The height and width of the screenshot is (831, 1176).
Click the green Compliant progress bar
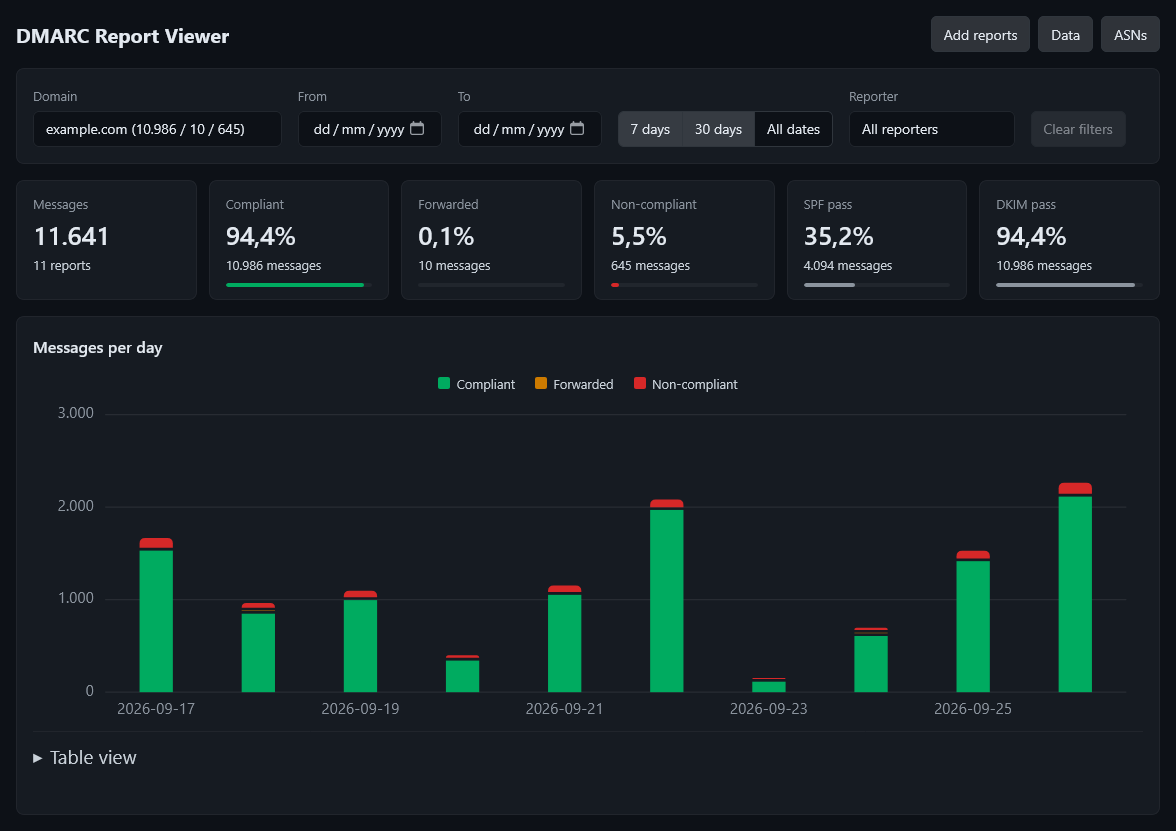(x=295, y=285)
